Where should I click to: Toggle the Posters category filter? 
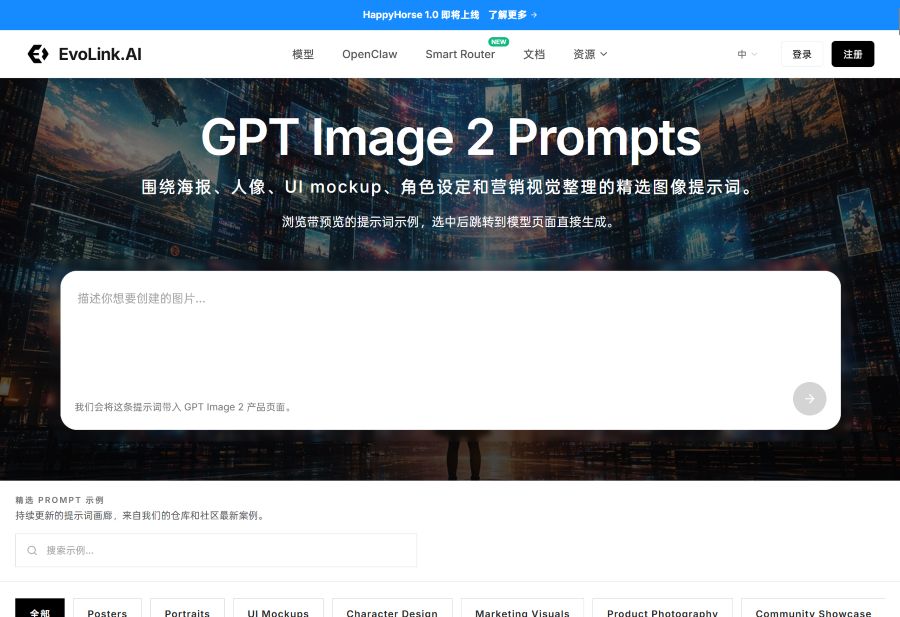click(x=107, y=611)
